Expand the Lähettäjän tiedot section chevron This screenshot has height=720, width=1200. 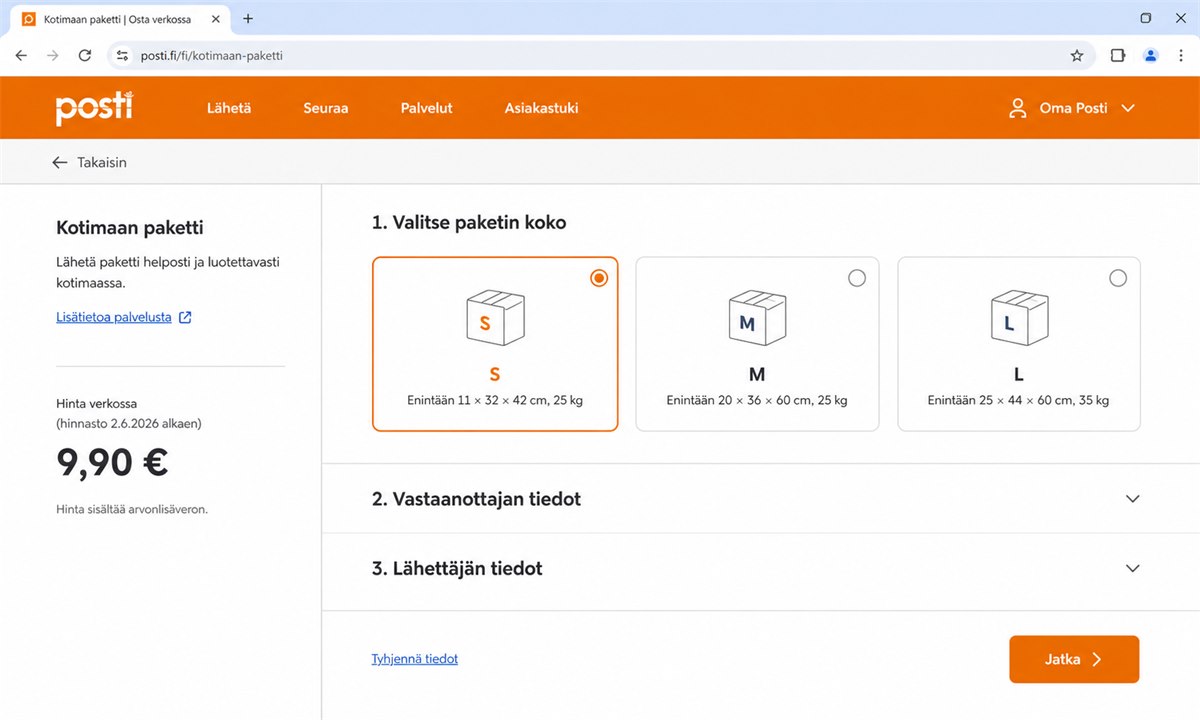[1133, 568]
